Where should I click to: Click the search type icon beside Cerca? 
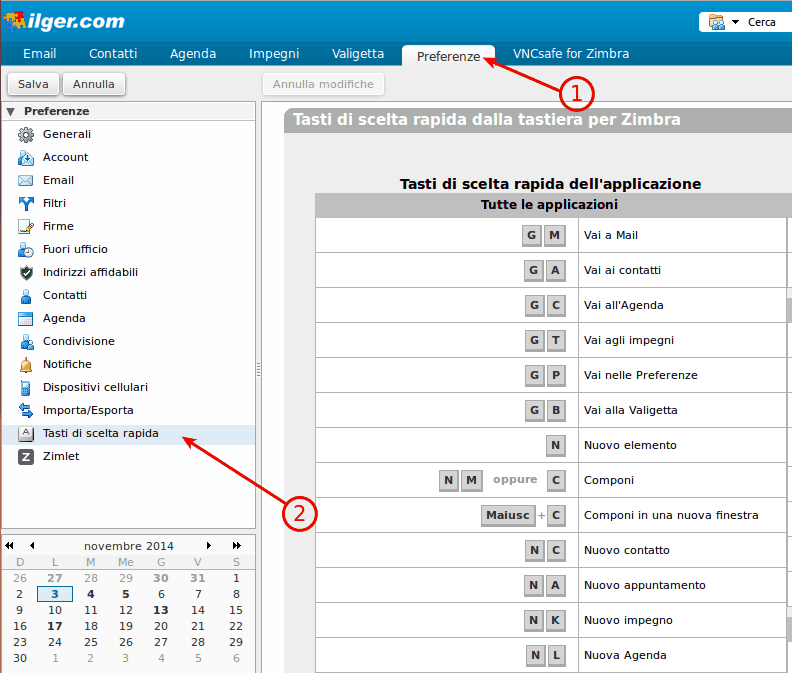[x=716, y=22]
